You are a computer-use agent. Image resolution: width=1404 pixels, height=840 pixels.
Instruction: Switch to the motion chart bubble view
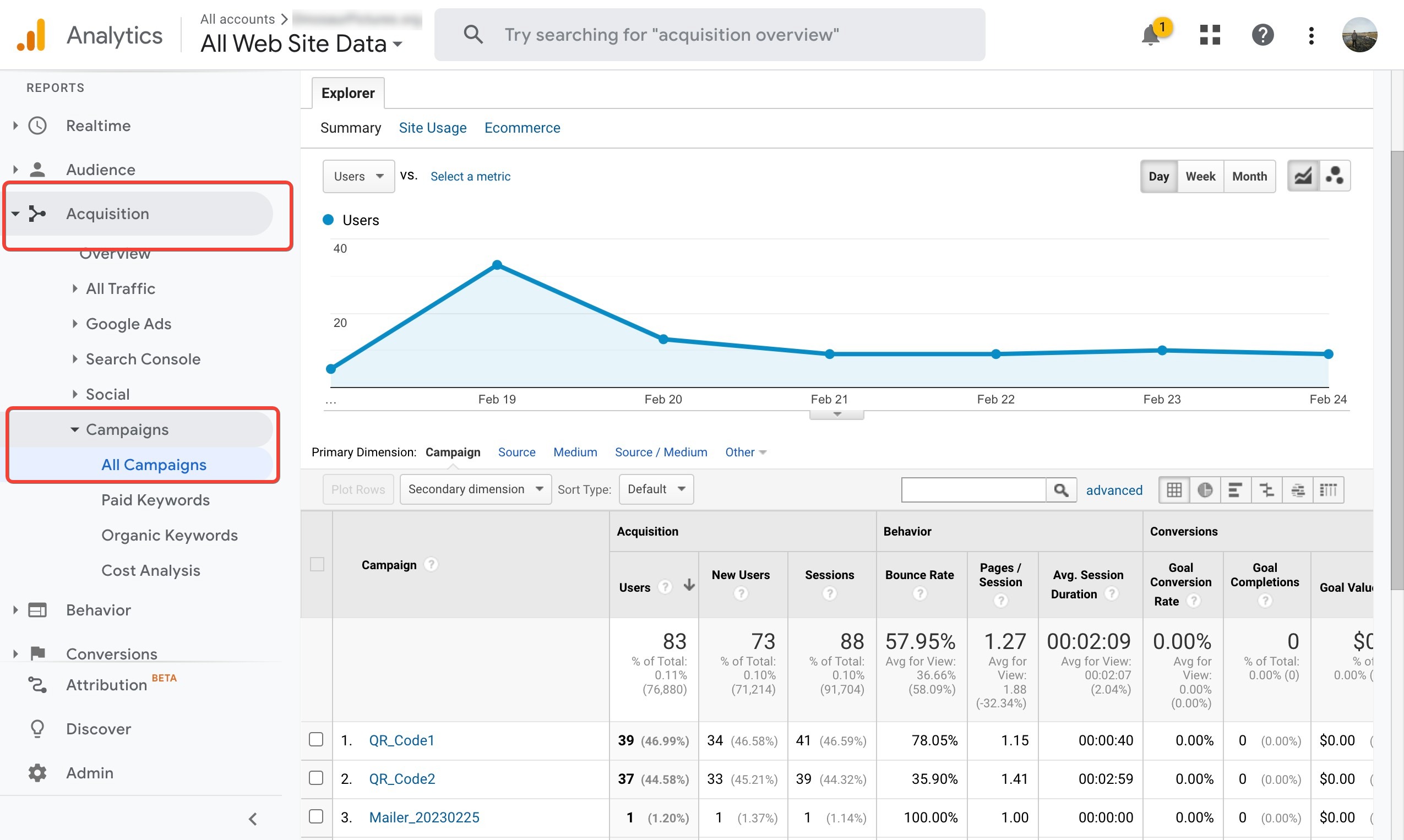click(1335, 176)
